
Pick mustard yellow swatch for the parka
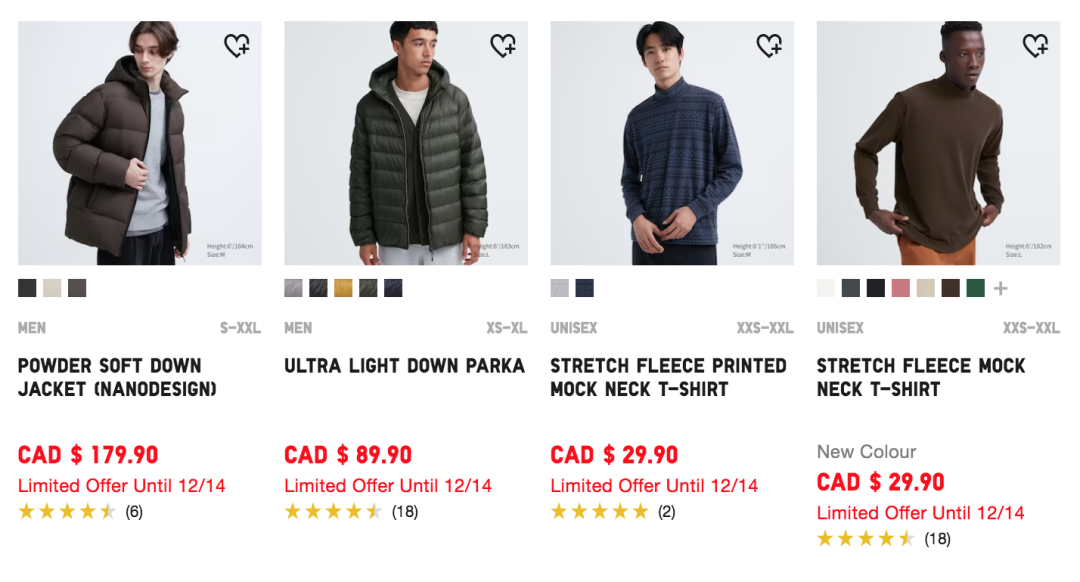342,288
